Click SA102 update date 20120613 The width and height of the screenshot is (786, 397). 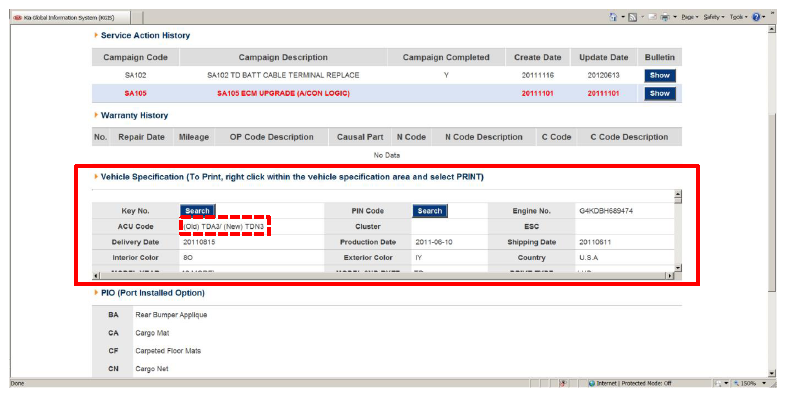(604, 75)
